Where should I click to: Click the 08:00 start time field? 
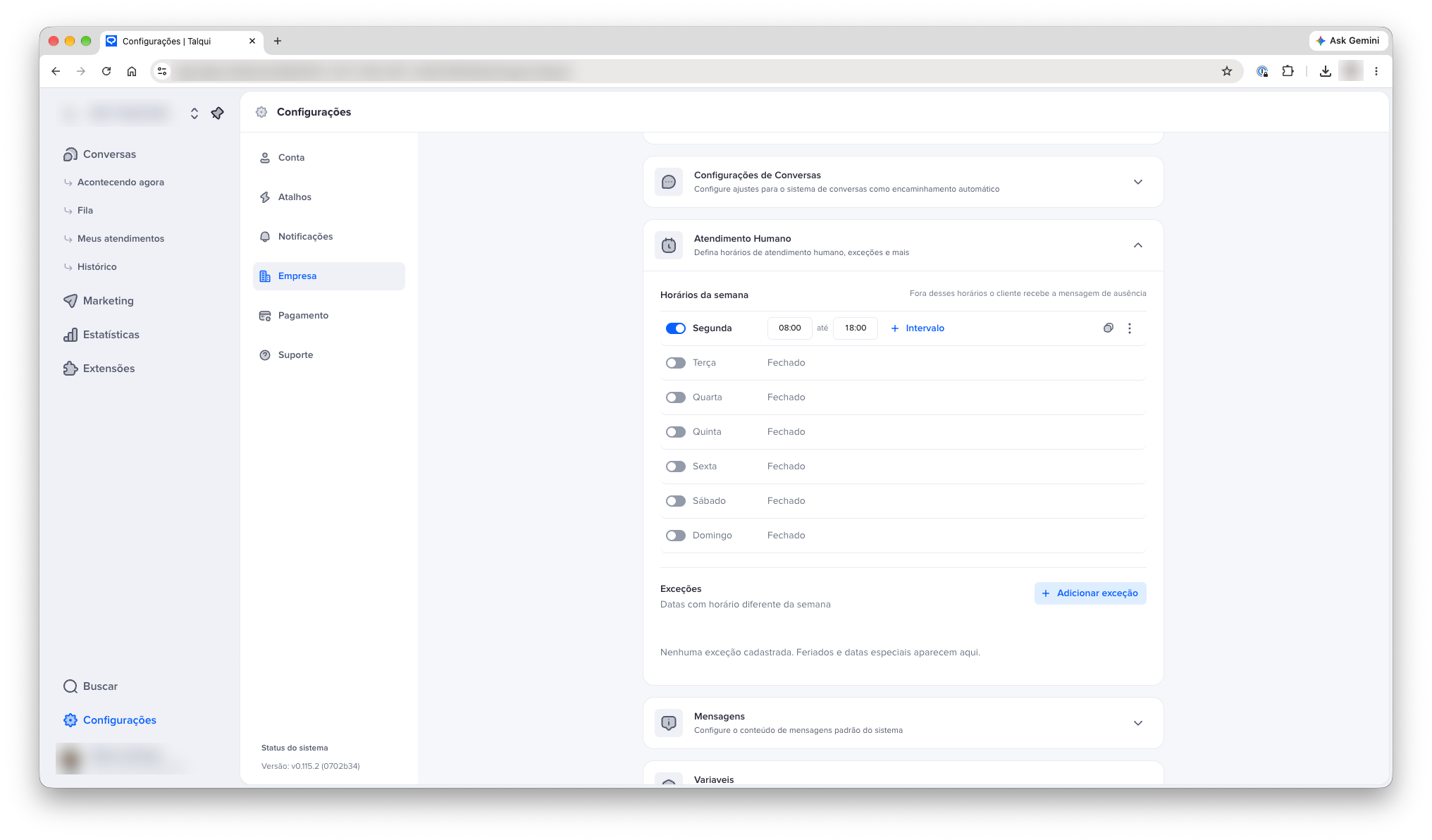(789, 328)
